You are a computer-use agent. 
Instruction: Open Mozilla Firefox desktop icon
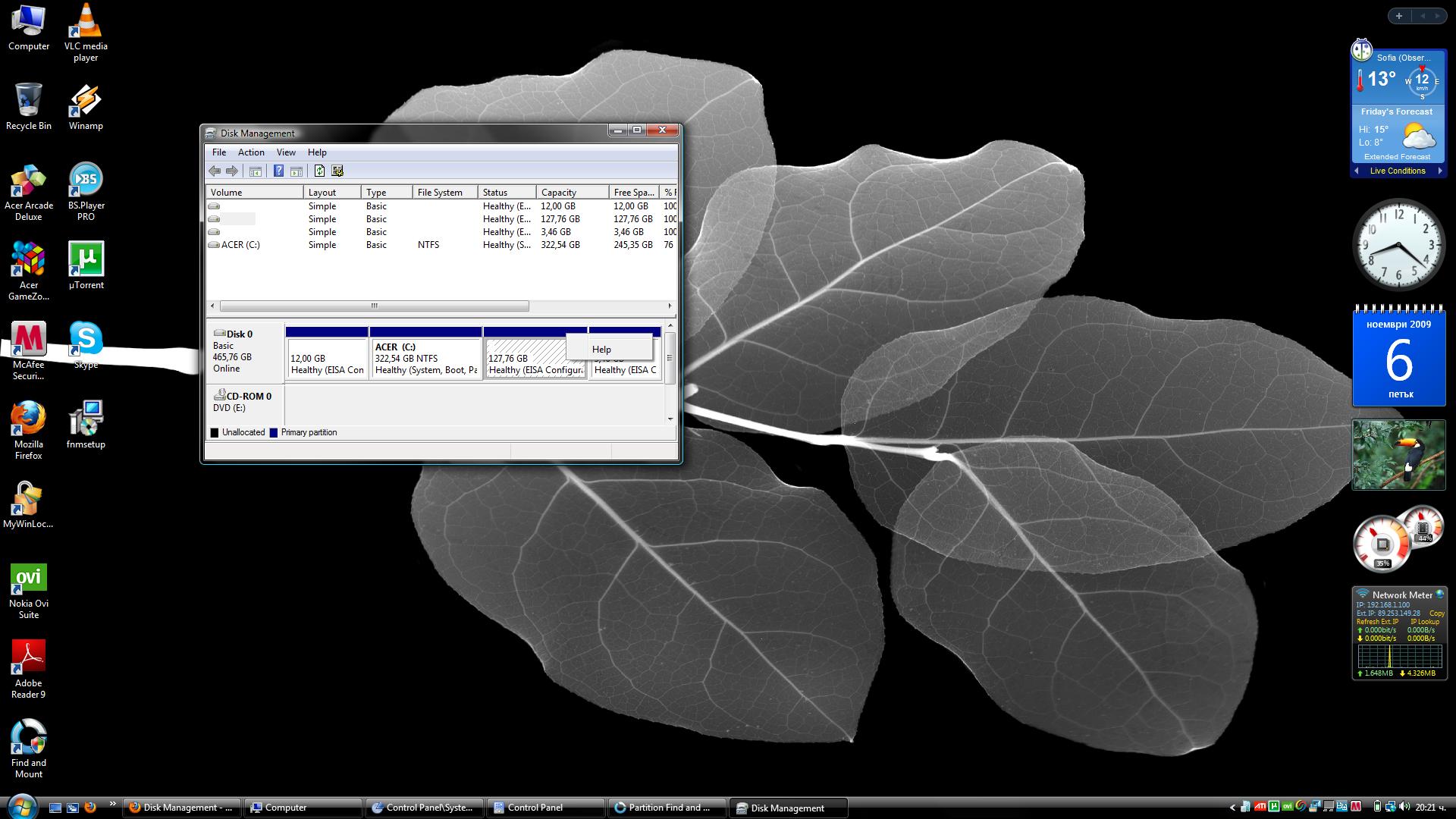point(29,431)
